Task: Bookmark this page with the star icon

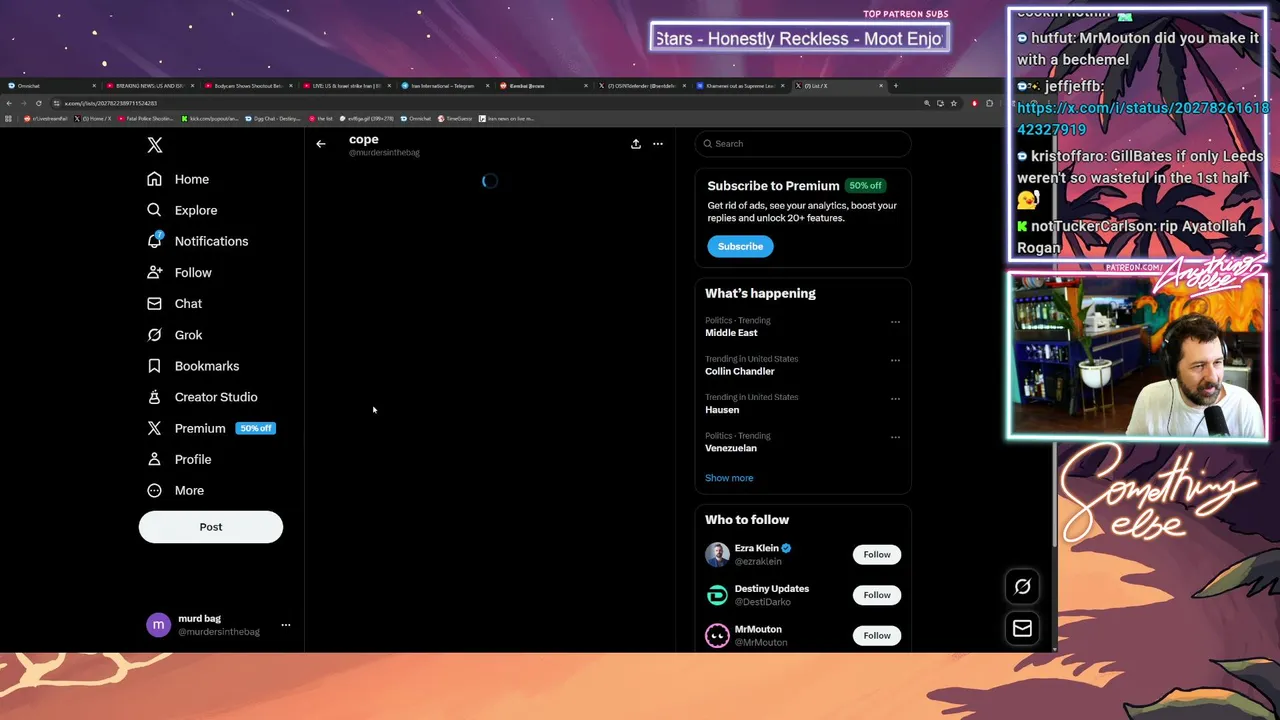Action: [953, 103]
